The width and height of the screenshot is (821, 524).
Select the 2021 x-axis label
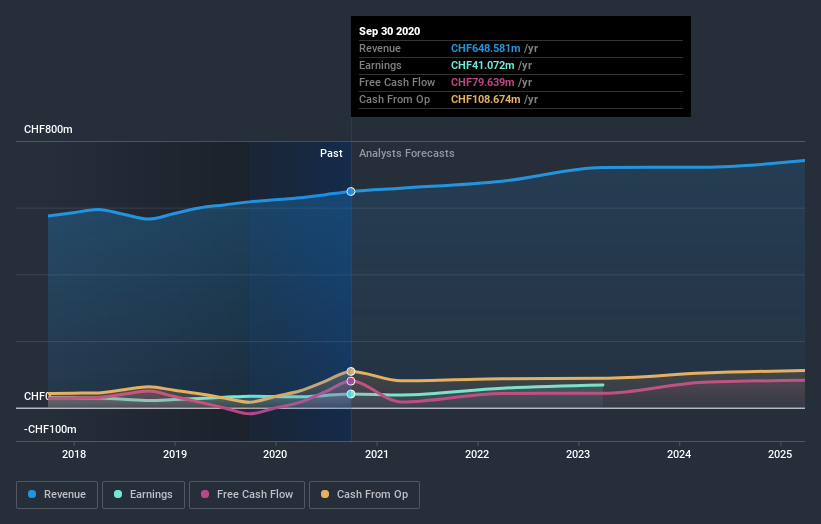coord(376,454)
